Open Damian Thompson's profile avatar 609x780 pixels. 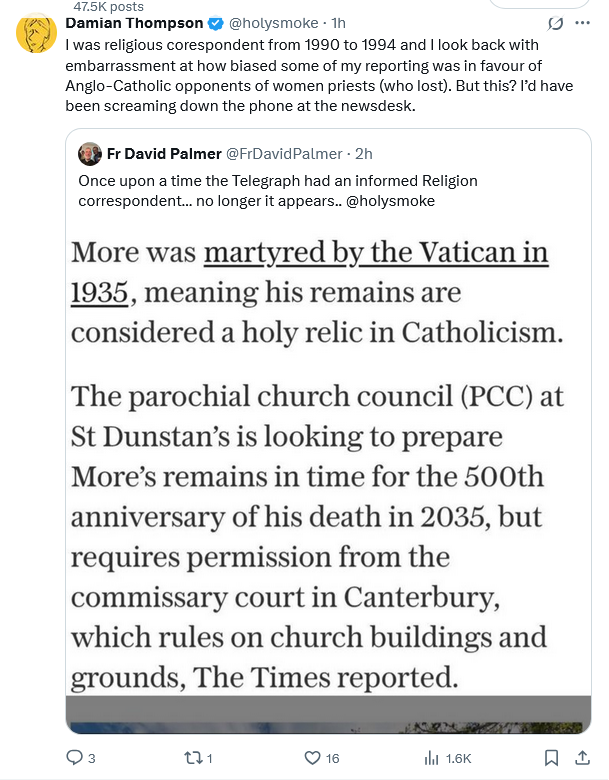pos(36,34)
